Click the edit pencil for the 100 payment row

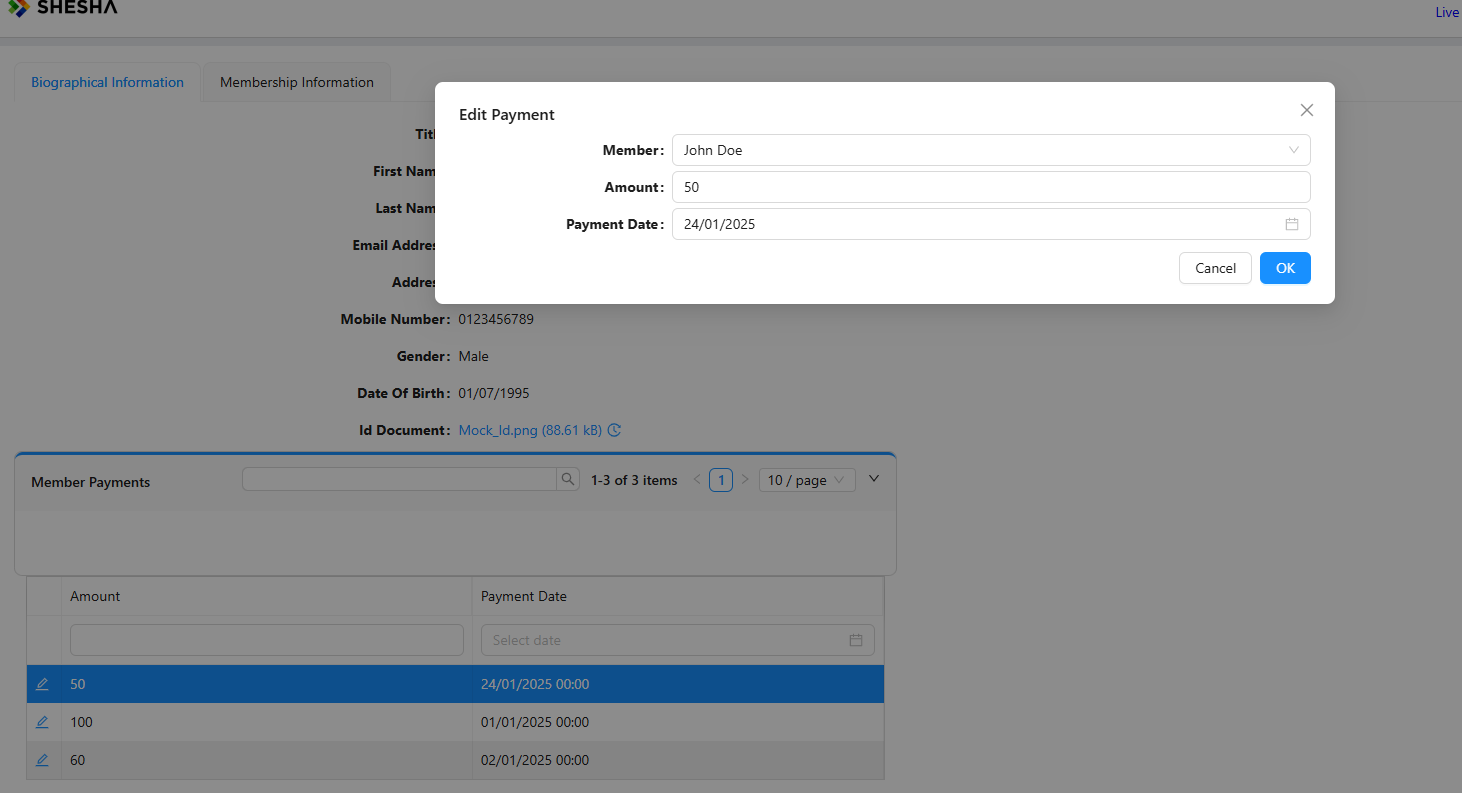click(x=42, y=722)
